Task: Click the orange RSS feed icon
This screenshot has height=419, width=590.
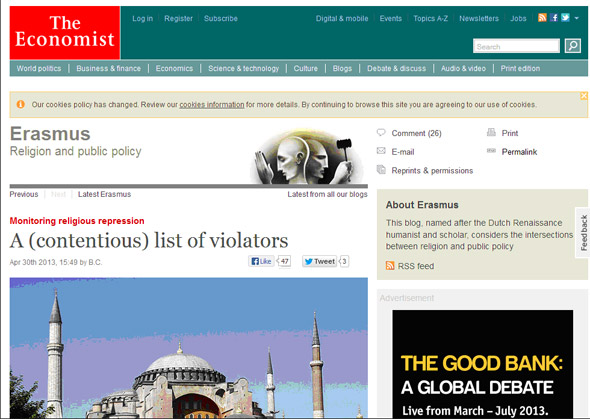Action: [x=390, y=266]
